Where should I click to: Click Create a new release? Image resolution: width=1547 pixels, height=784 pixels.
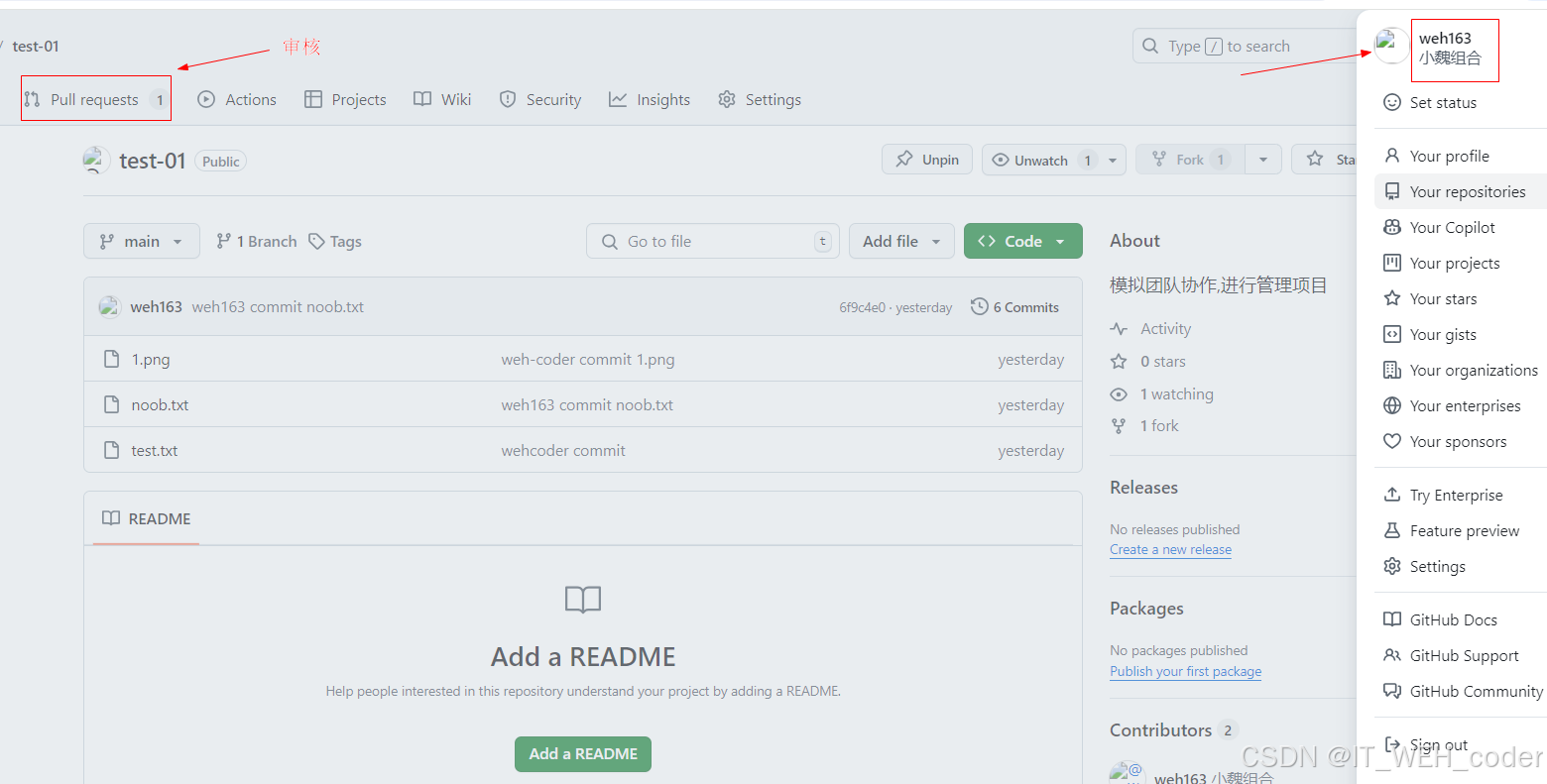1170,549
